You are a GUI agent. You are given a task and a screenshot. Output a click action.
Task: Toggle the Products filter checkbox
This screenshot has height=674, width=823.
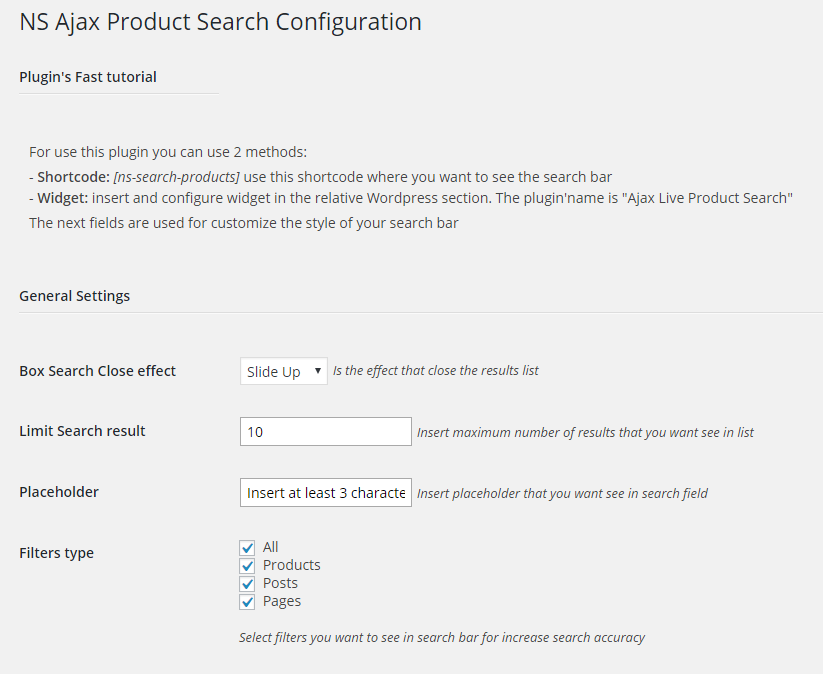click(x=247, y=565)
